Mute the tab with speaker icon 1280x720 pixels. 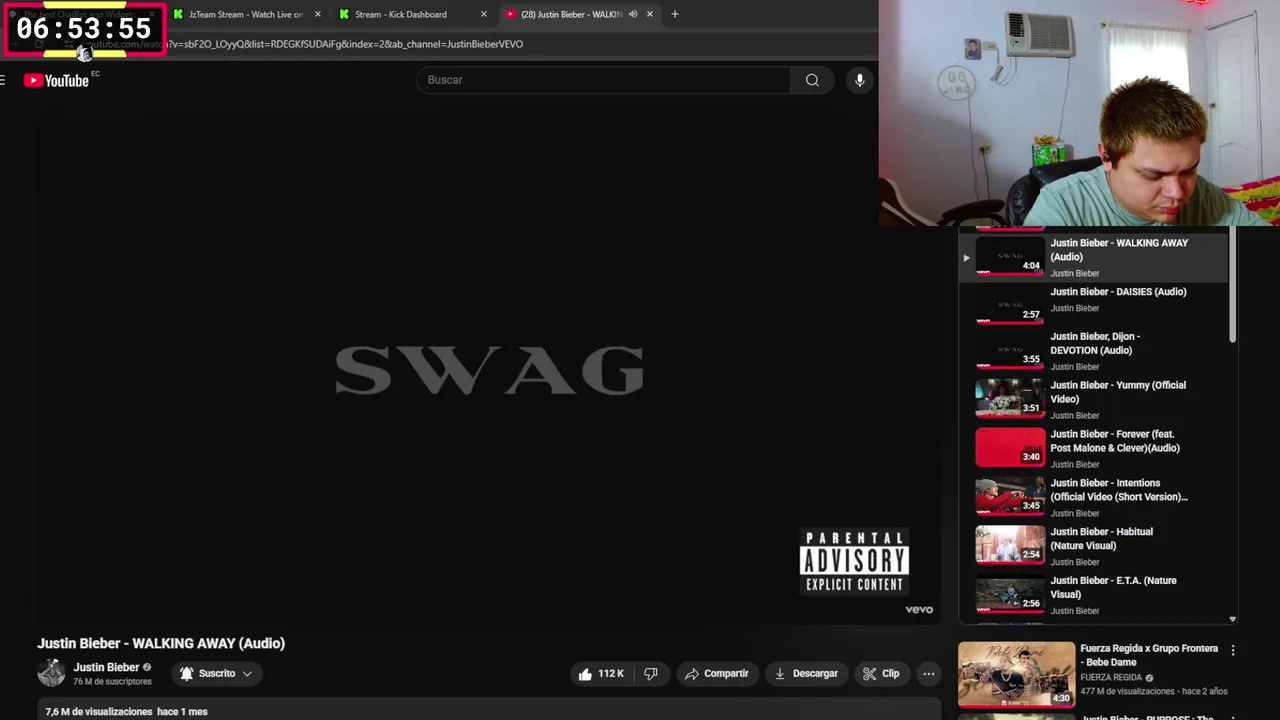pyautogui.click(x=632, y=14)
